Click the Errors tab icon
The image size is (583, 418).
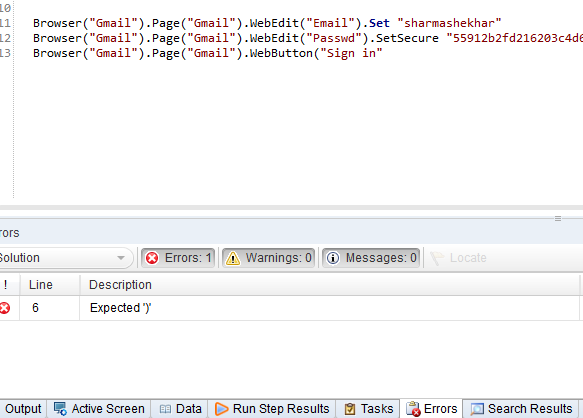[413, 409]
